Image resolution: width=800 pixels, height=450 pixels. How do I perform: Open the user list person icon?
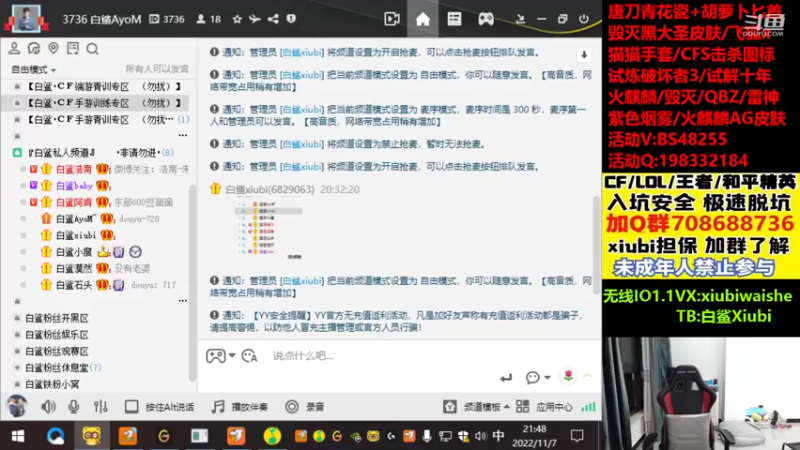[14, 48]
